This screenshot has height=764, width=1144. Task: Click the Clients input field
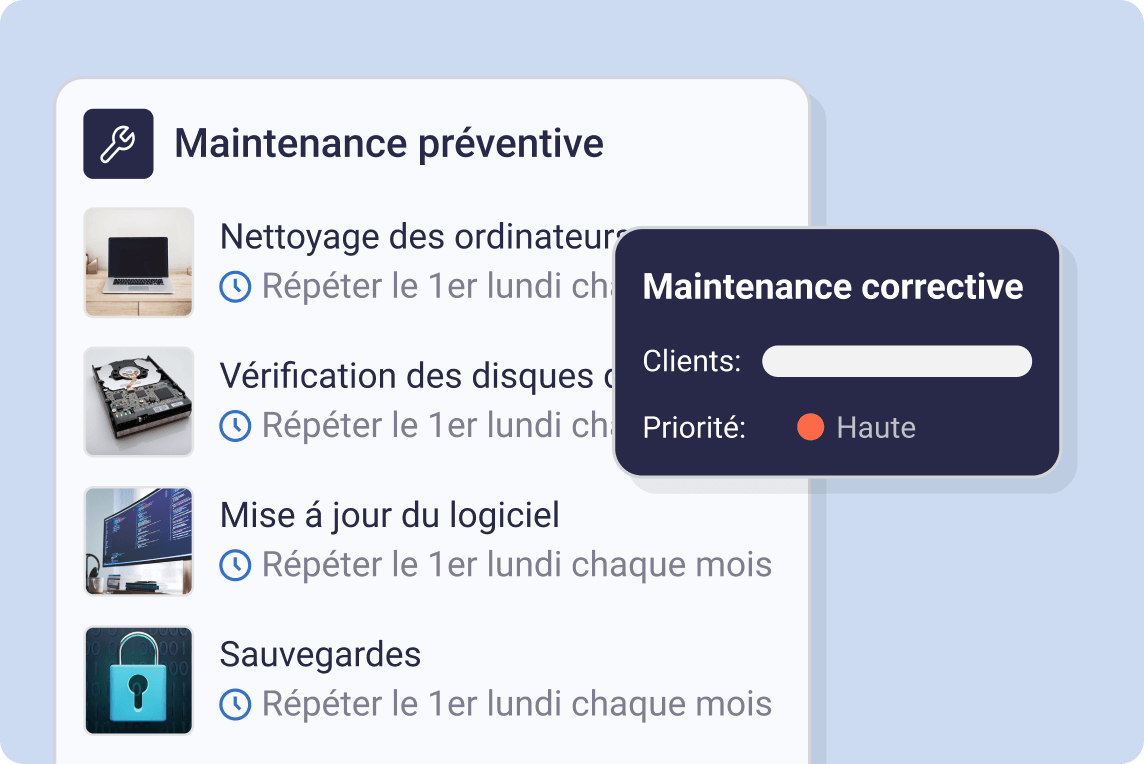point(896,361)
